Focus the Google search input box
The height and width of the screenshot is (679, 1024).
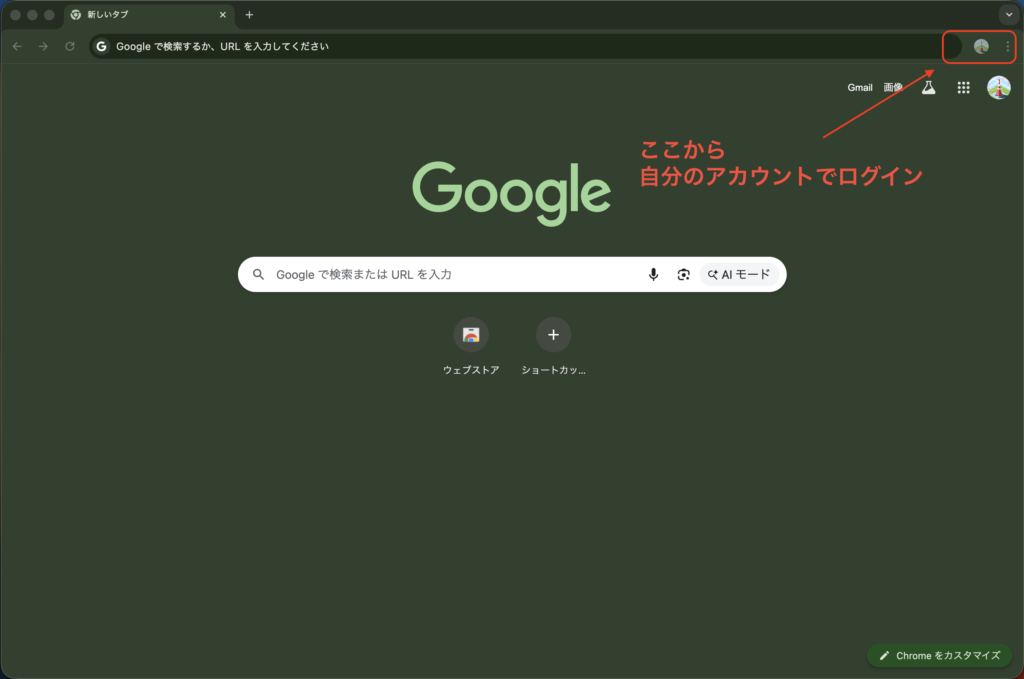[x=450, y=275]
